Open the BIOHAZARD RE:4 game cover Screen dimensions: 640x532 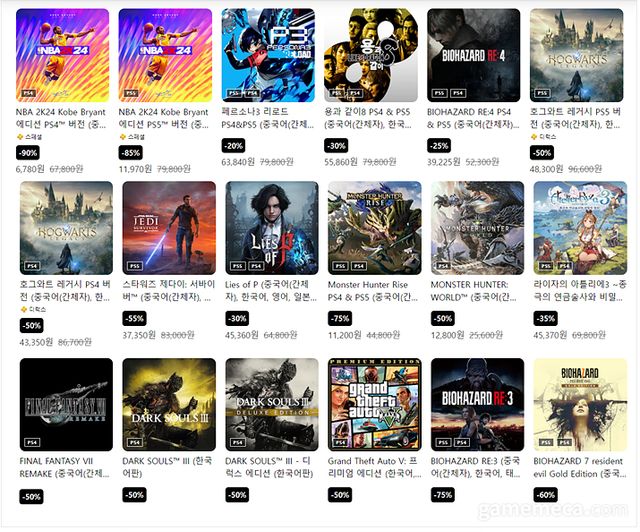(474, 55)
